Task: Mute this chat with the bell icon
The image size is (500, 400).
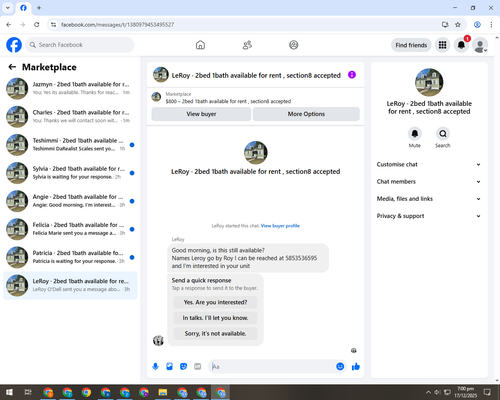Action: pos(415,134)
